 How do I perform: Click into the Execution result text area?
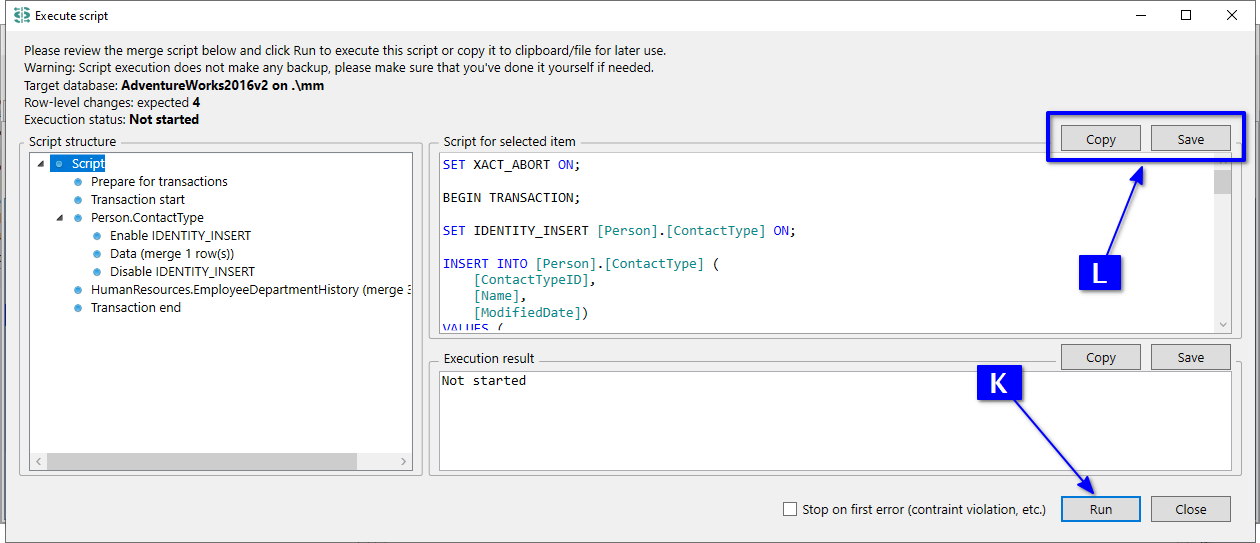pyautogui.click(x=835, y=420)
